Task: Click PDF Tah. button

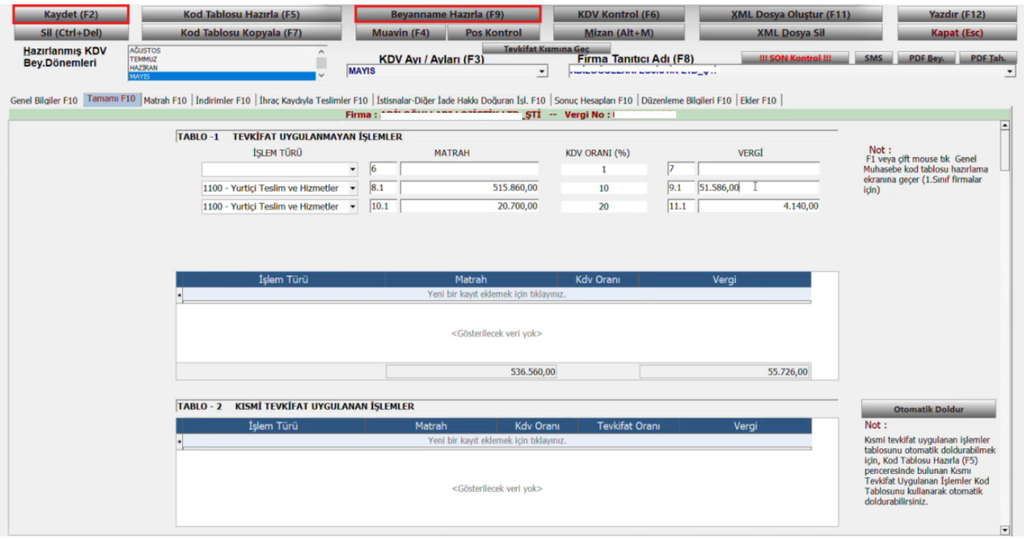Action: (x=987, y=58)
